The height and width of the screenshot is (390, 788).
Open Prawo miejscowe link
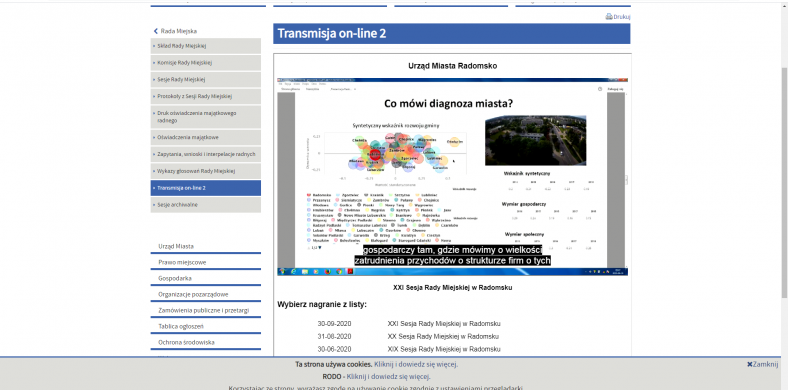point(182,262)
